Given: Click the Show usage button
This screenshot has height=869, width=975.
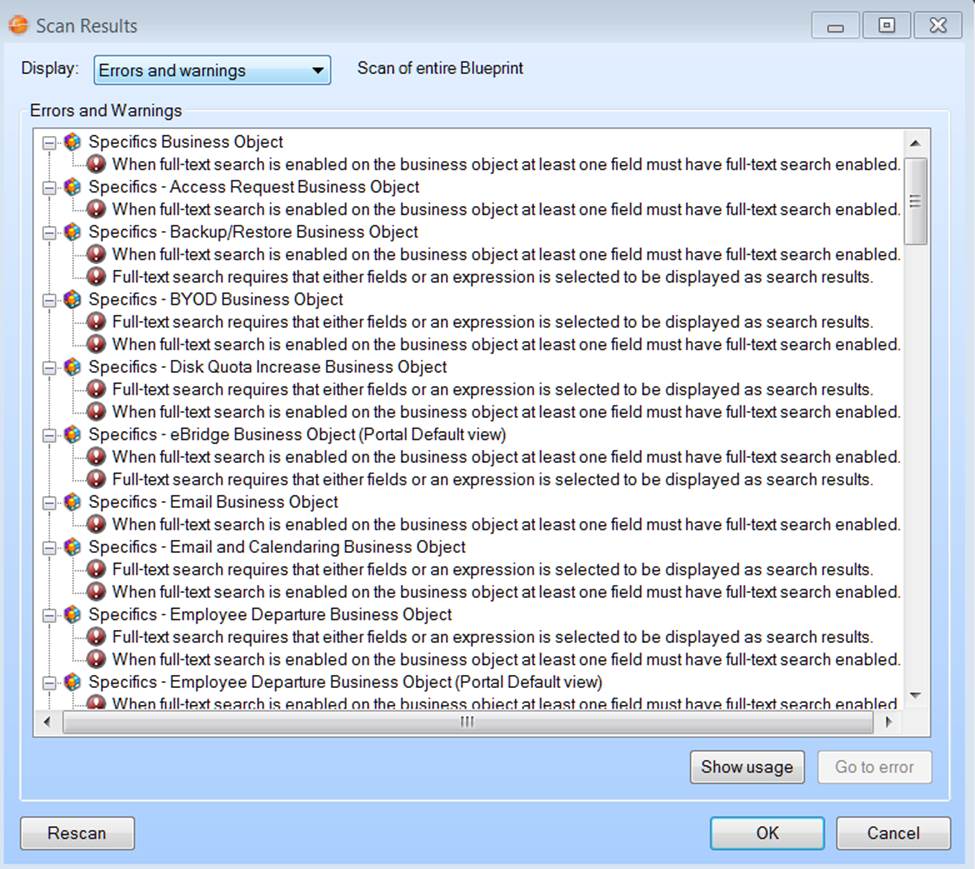Looking at the screenshot, I should point(746,767).
